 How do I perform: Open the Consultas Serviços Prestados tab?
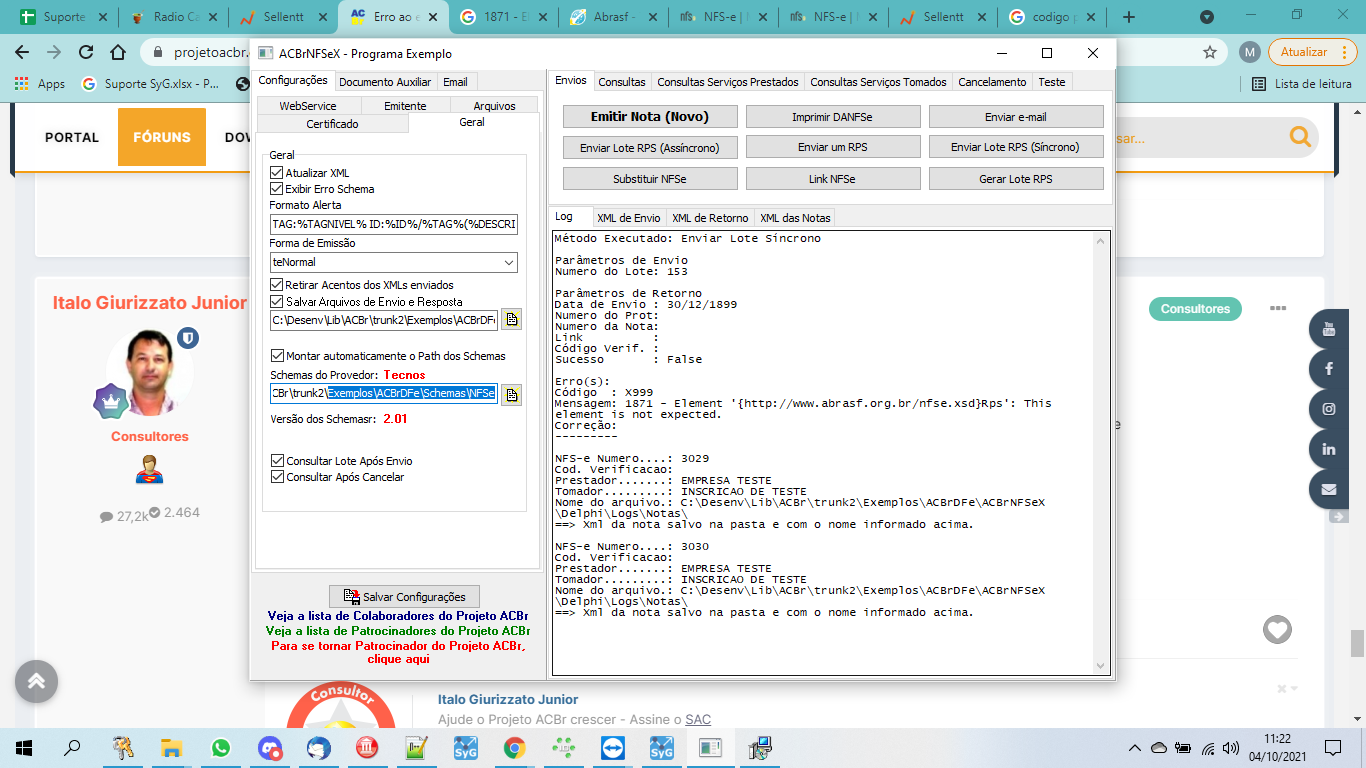728,82
